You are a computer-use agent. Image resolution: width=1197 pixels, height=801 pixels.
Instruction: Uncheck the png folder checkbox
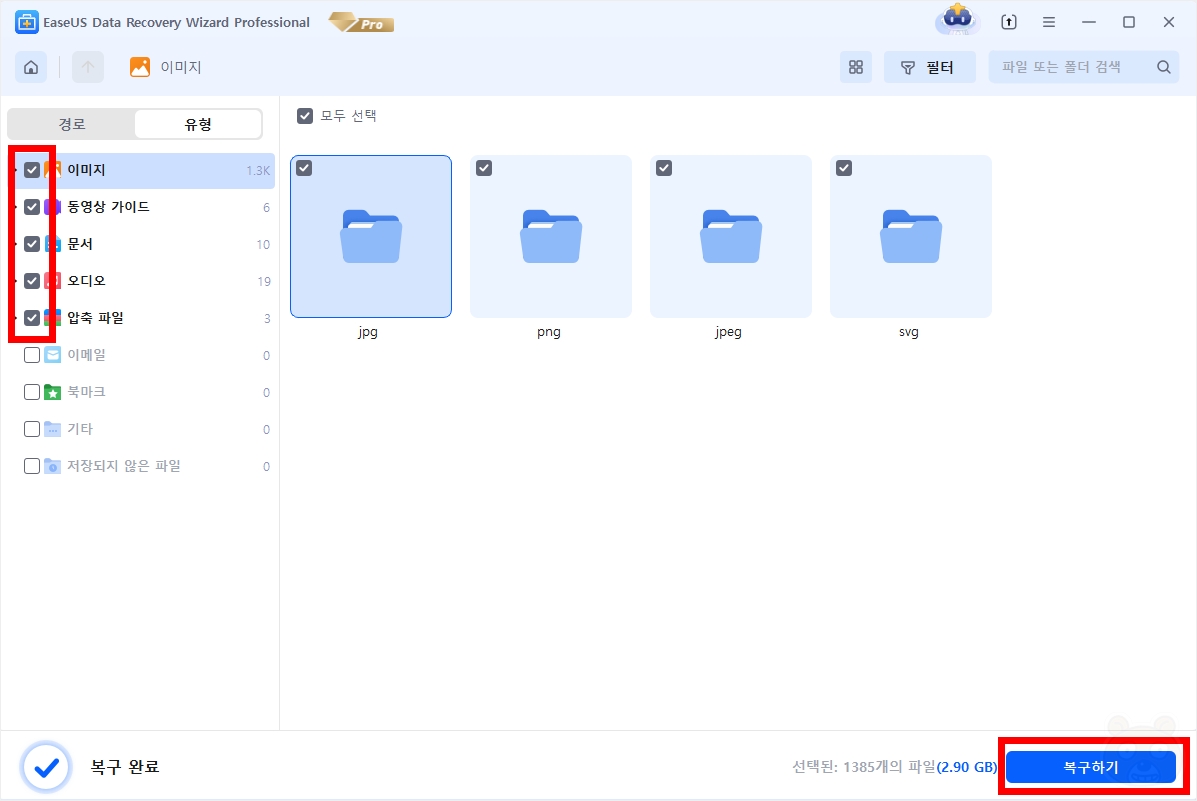tap(484, 168)
